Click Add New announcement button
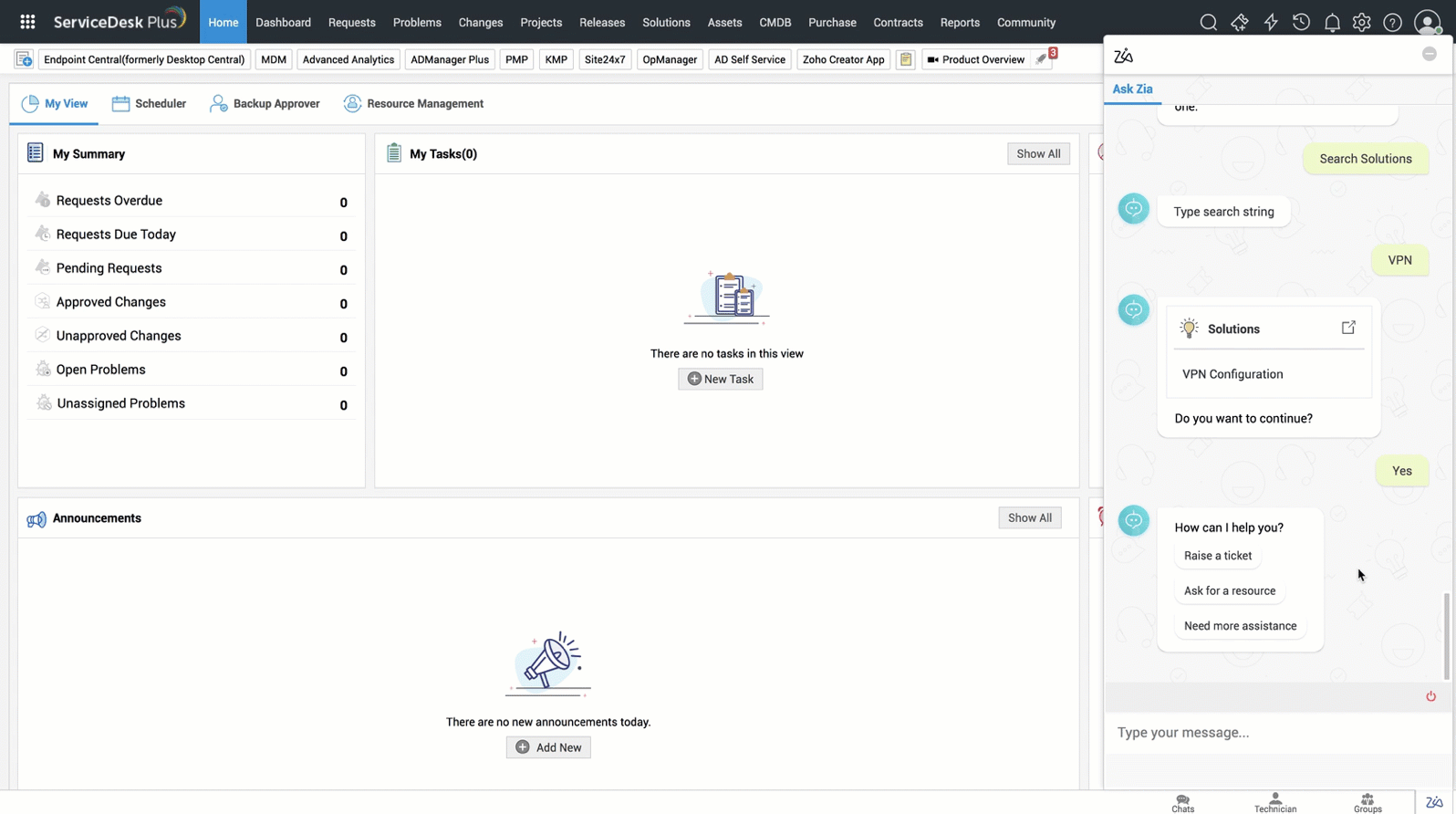1456x814 pixels. click(x=548, y=747)
